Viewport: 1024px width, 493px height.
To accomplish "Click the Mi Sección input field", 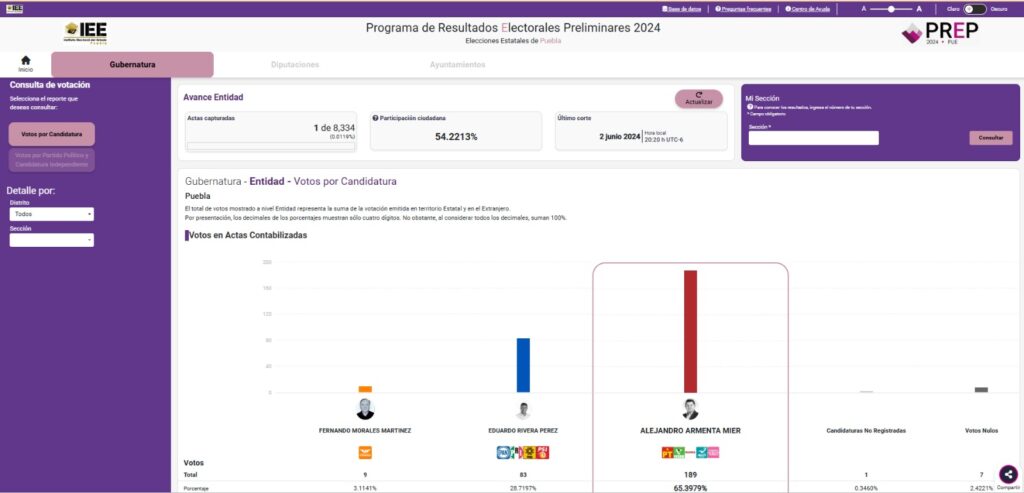I will [x=813, y=138].
